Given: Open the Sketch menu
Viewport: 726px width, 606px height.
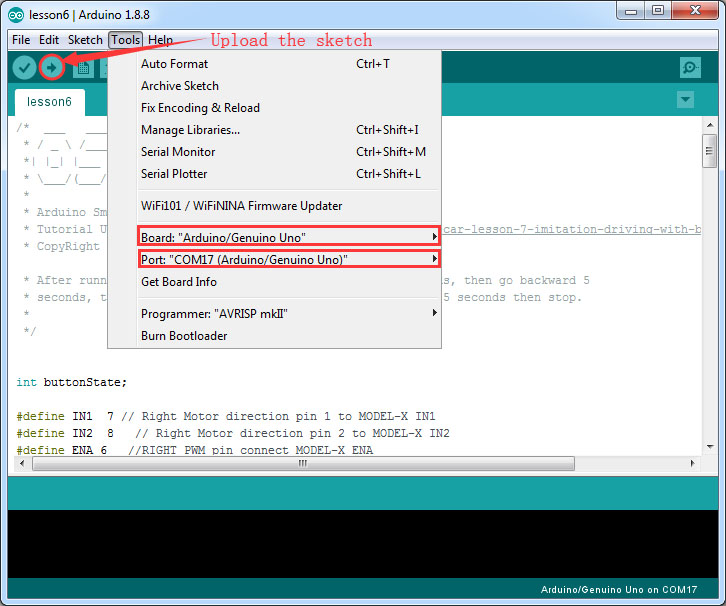Looking at the screenshot, I should (x=85, y=40).
